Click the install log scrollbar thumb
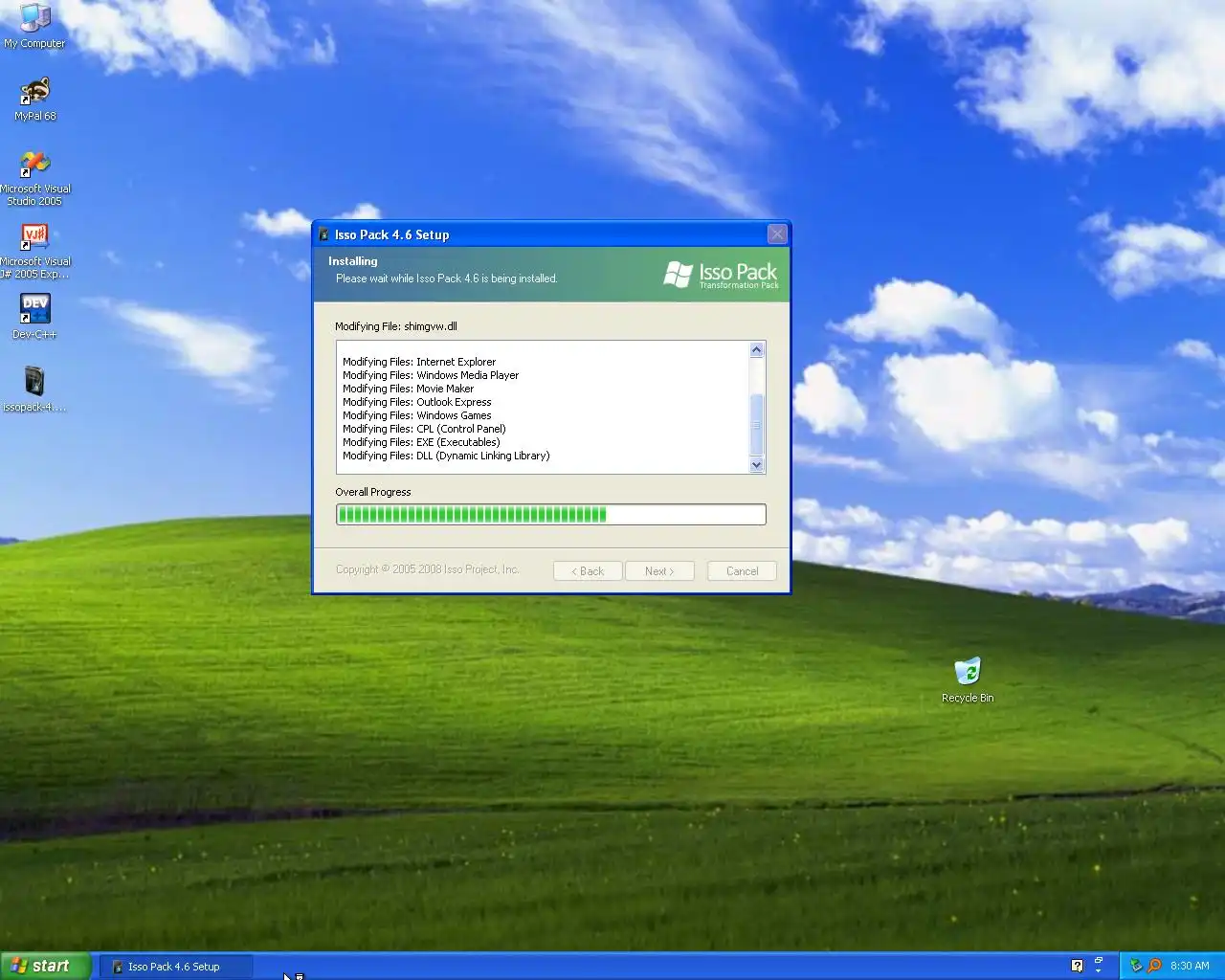The image size is (1225, 980). click(x=756, y=425)
